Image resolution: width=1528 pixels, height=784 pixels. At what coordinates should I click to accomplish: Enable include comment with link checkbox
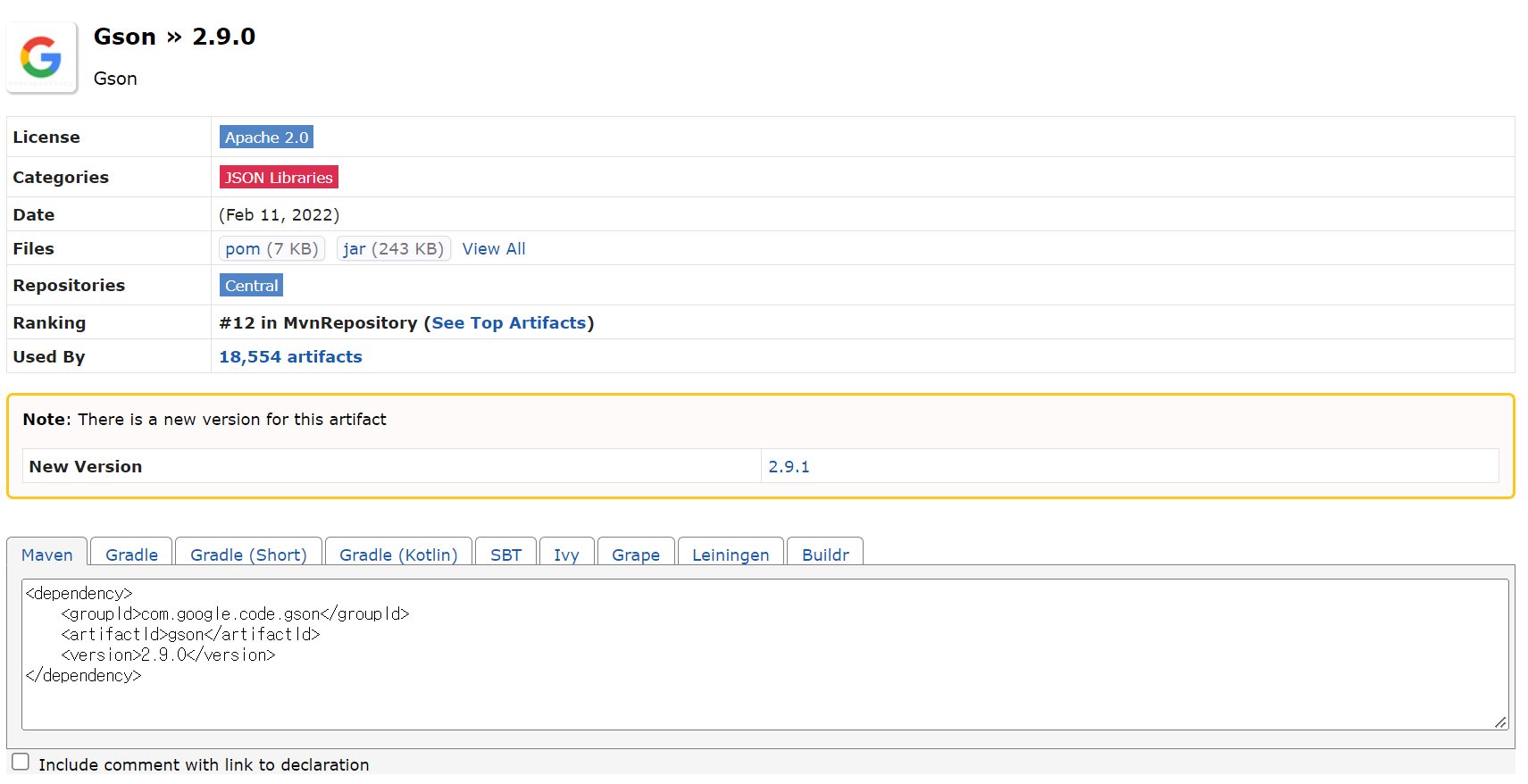point(21,762)
